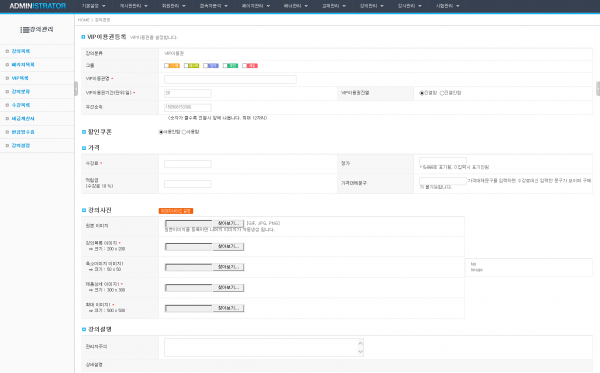The height and width of the screenshot is (373, 600).
Task: Open the 시험관리 top menu
Action: pos(447,6)
